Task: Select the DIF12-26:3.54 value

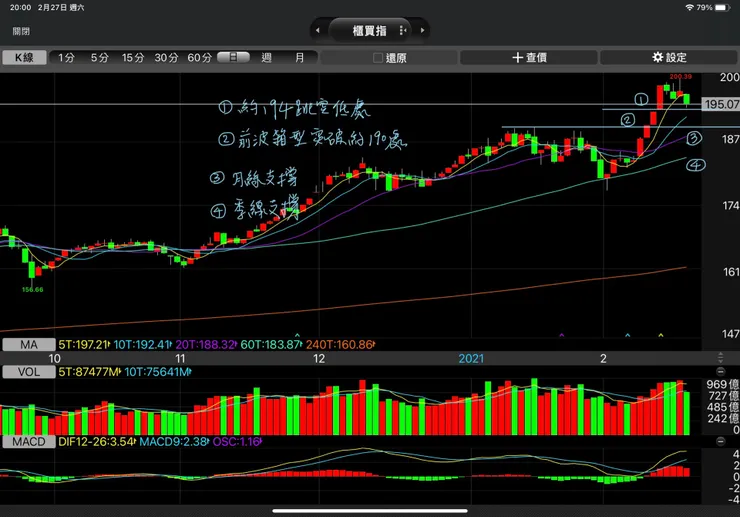Action: 97,442
